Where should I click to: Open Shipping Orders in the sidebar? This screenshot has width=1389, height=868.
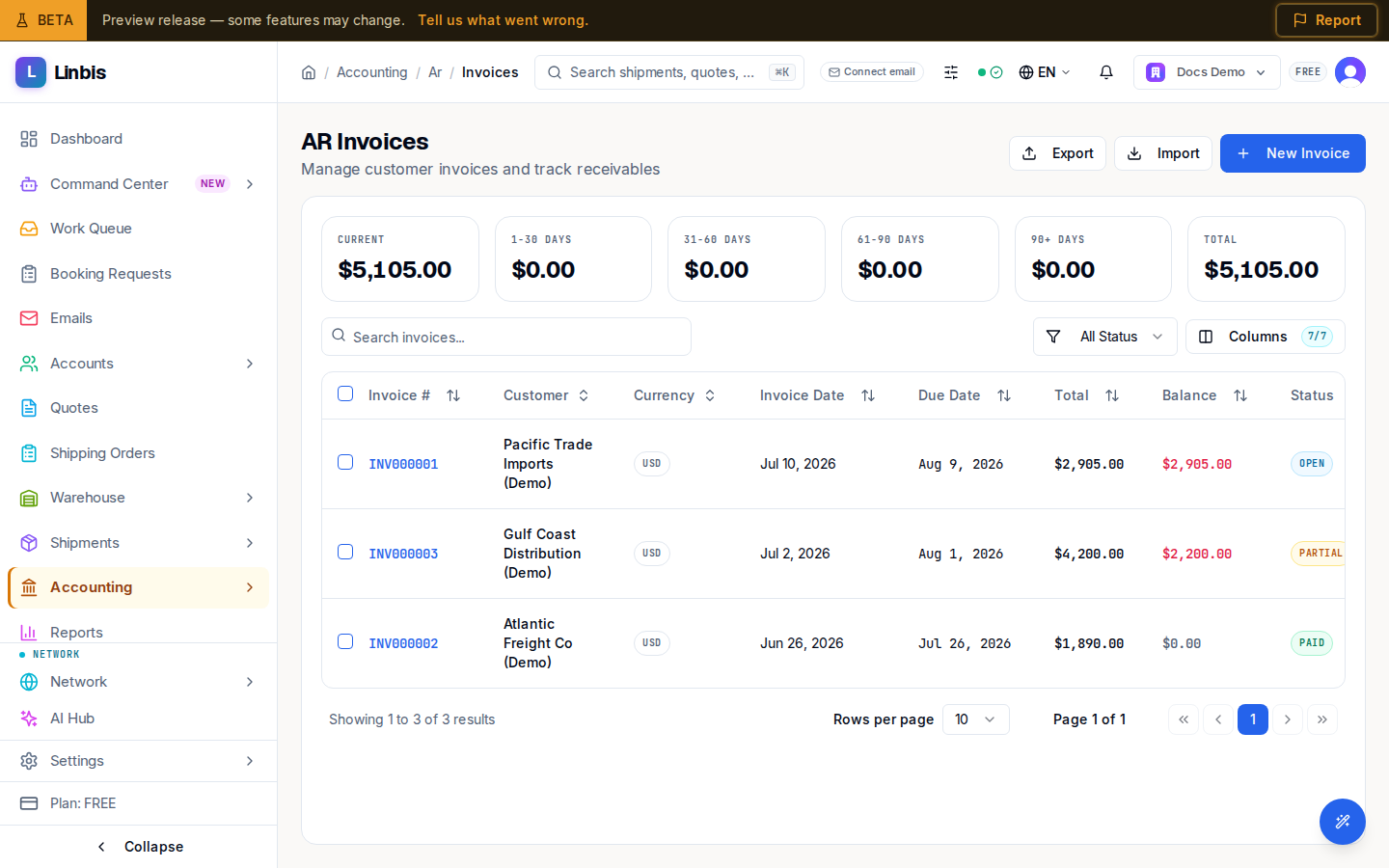click(139, 453)
